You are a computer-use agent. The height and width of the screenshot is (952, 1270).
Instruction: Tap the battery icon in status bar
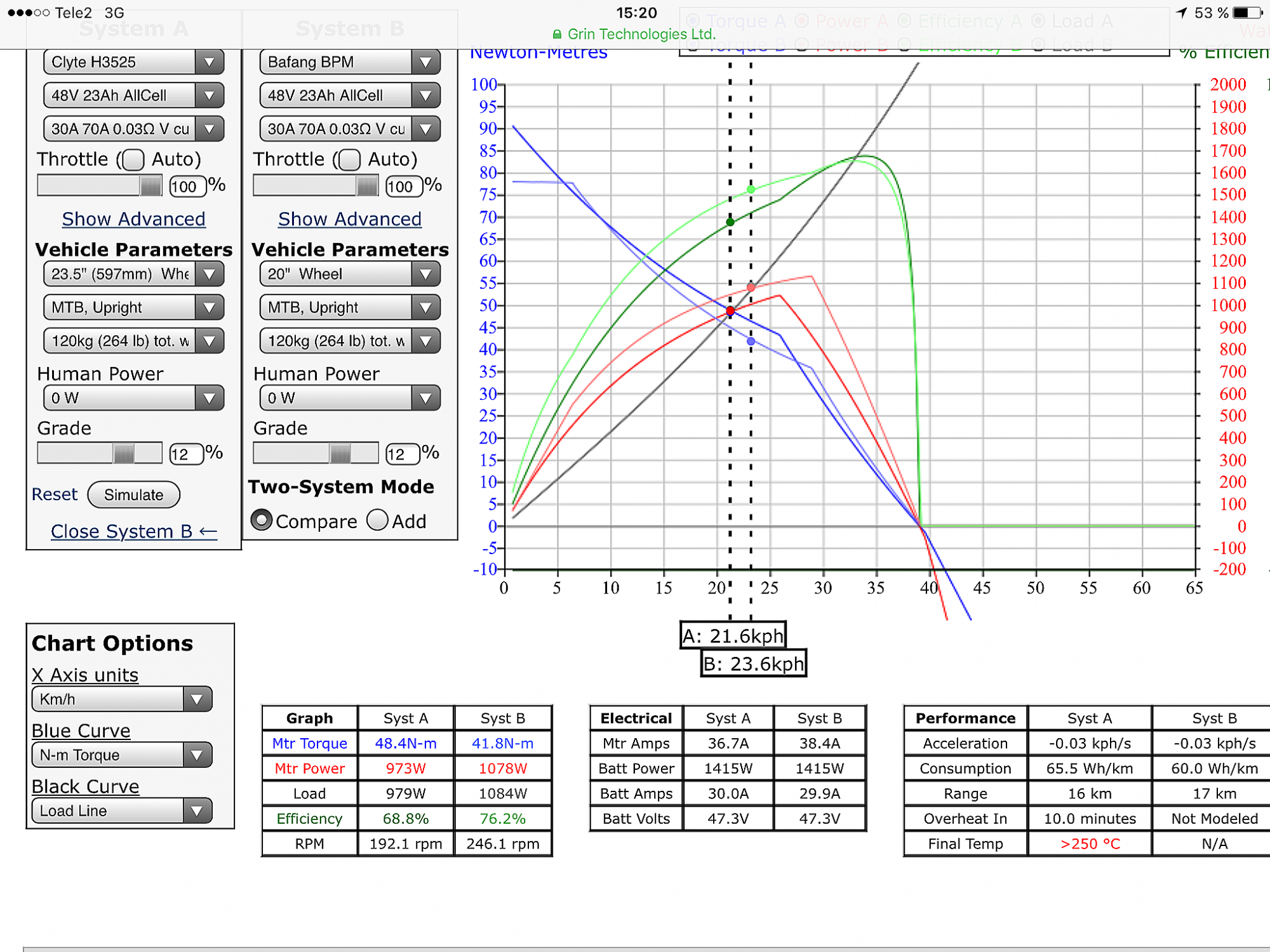pyautogui.click(x=1248, y=13)
